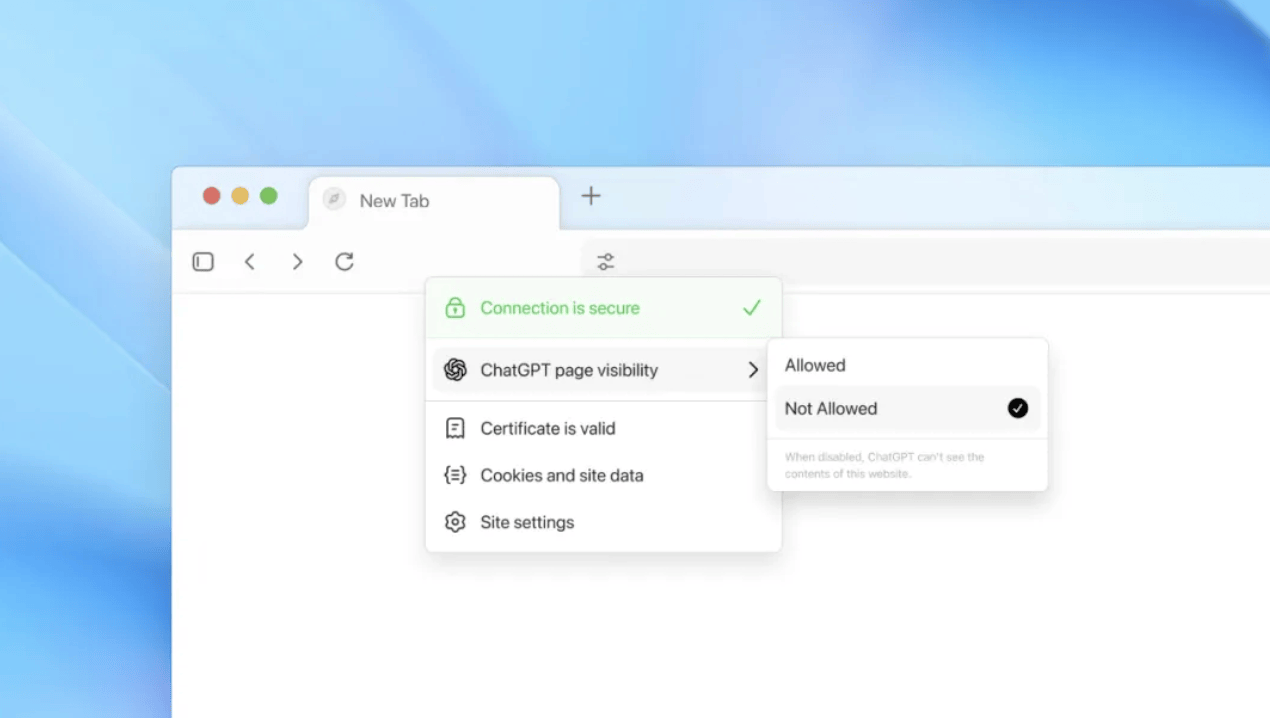Open a new tab with plus button
The height and width of the screenshot is (718, 1270).
pyautogui.click(x=591, y=196)
